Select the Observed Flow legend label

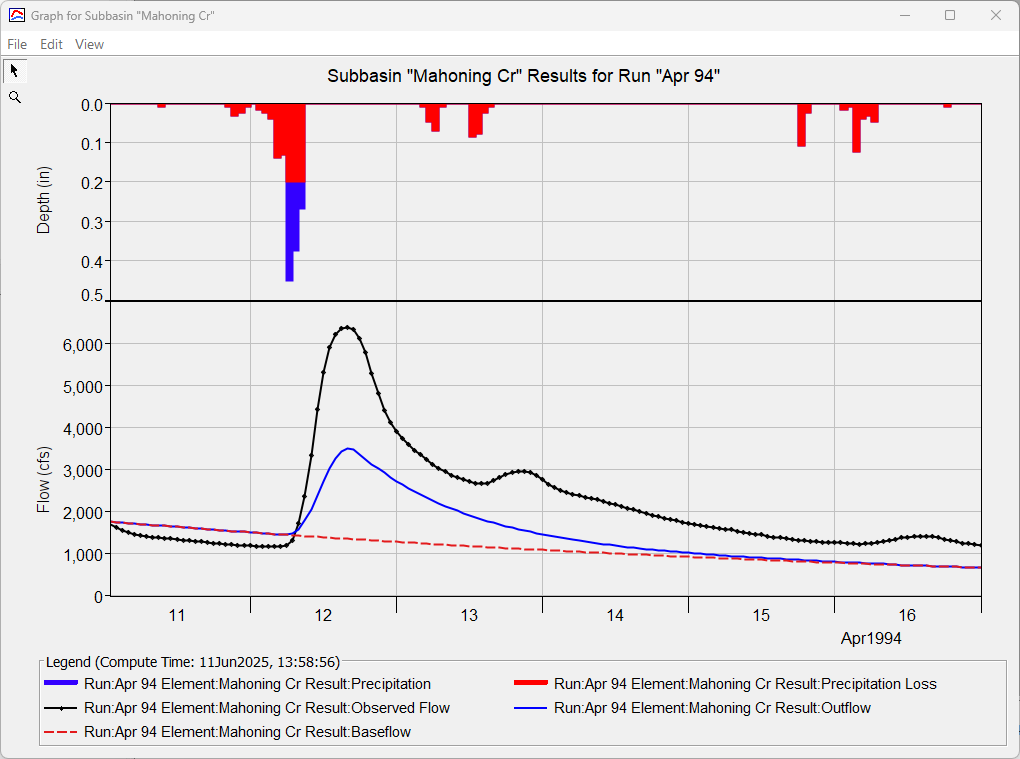pyautogui.click(x=267, y=708)
